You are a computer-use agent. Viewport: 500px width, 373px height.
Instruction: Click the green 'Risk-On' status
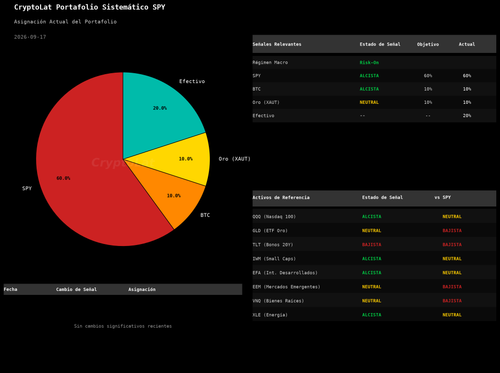pyautogui.click(x=369, y=62)
